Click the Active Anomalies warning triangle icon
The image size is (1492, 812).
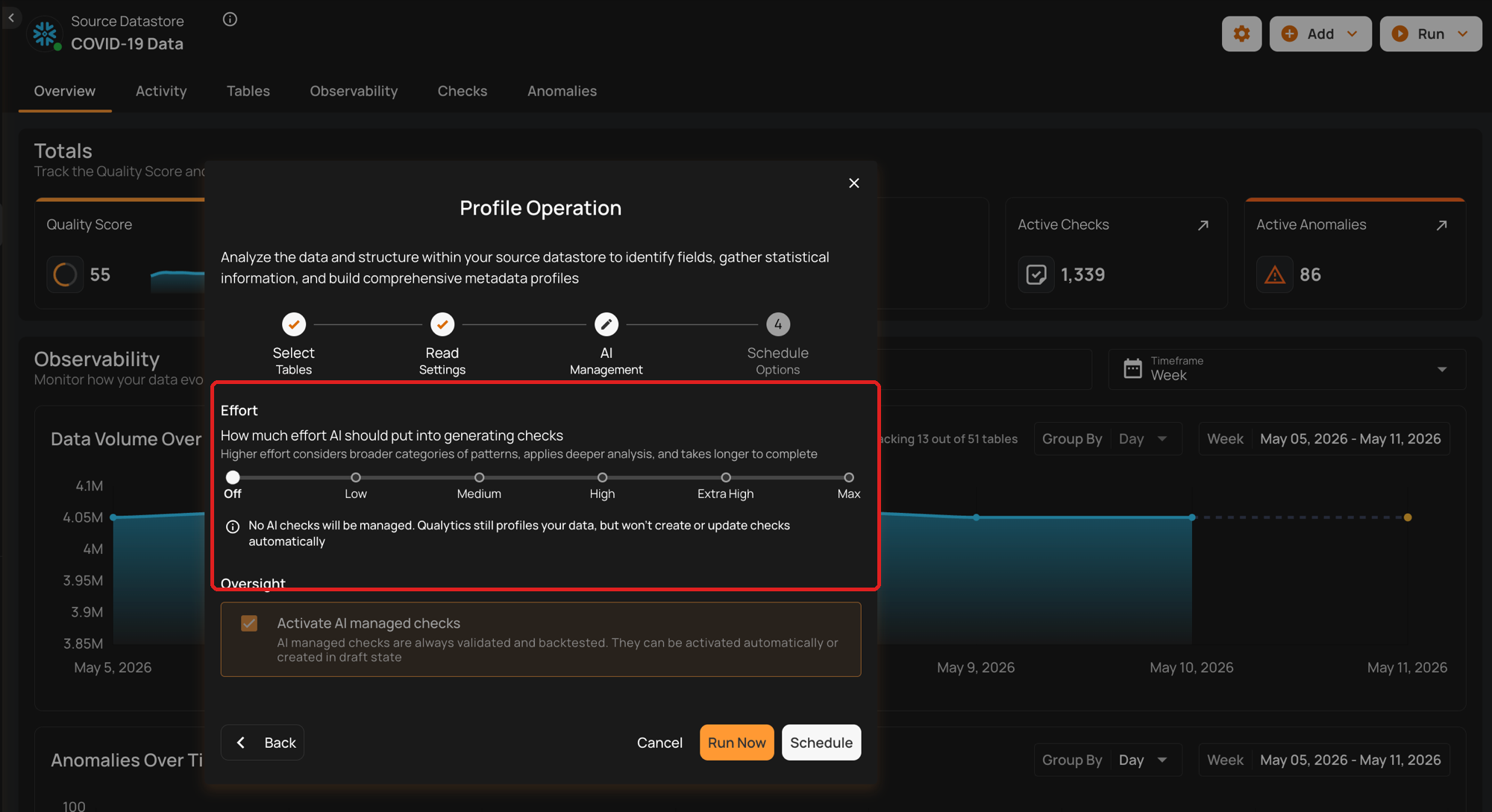click(x=1275, y=274)
